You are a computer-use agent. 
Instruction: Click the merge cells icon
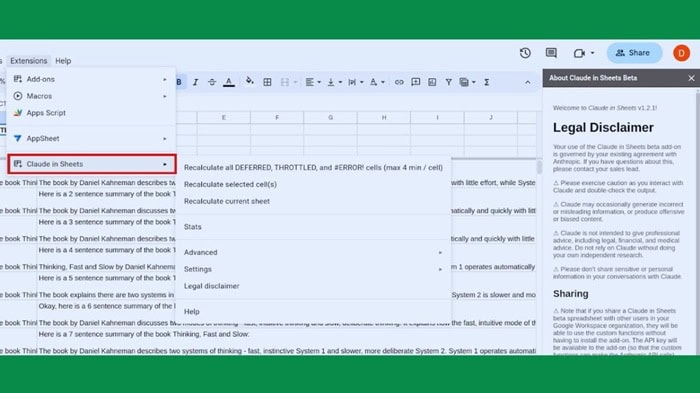pos(284,82)
